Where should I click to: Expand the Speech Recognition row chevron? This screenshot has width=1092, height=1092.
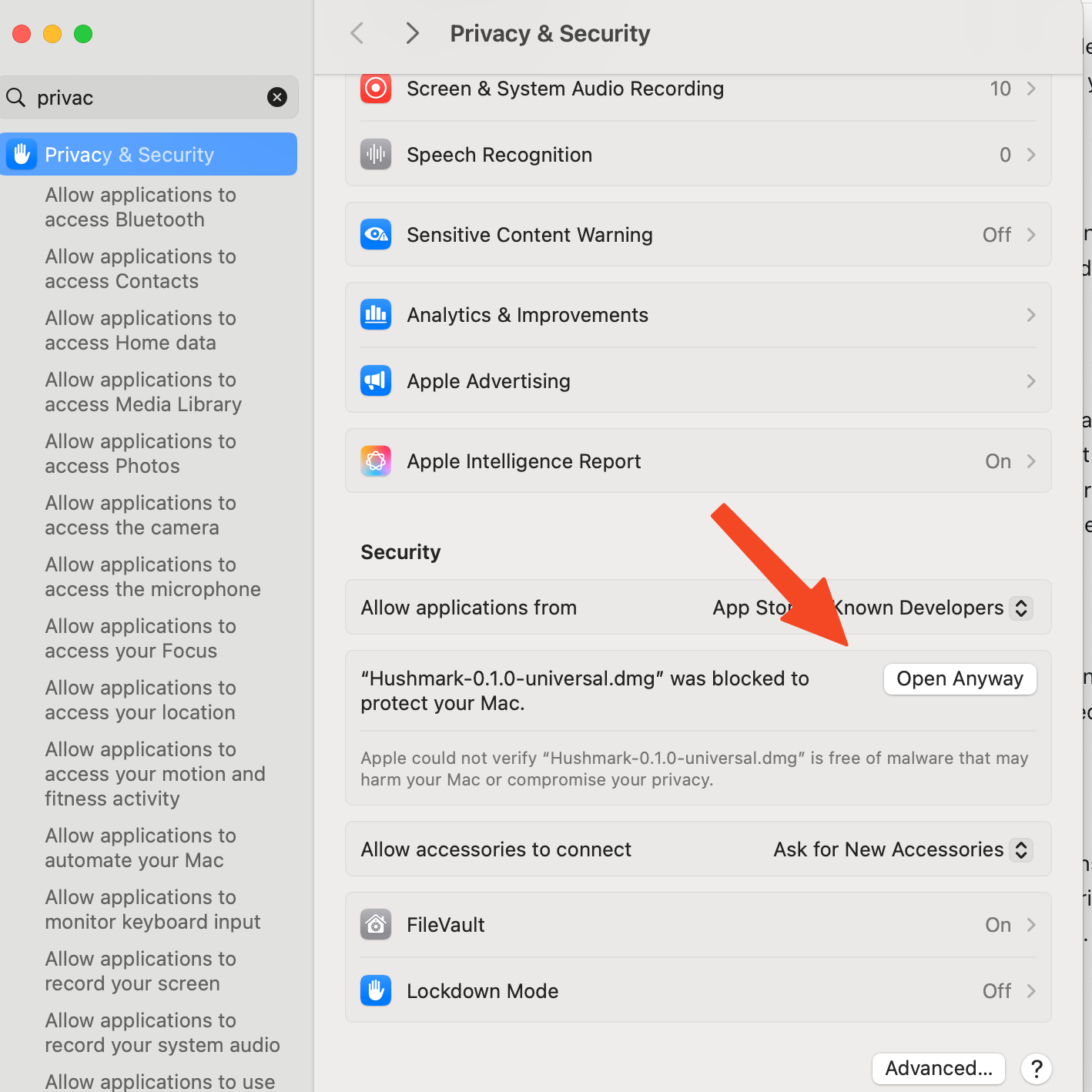(x=1031, y=155)
